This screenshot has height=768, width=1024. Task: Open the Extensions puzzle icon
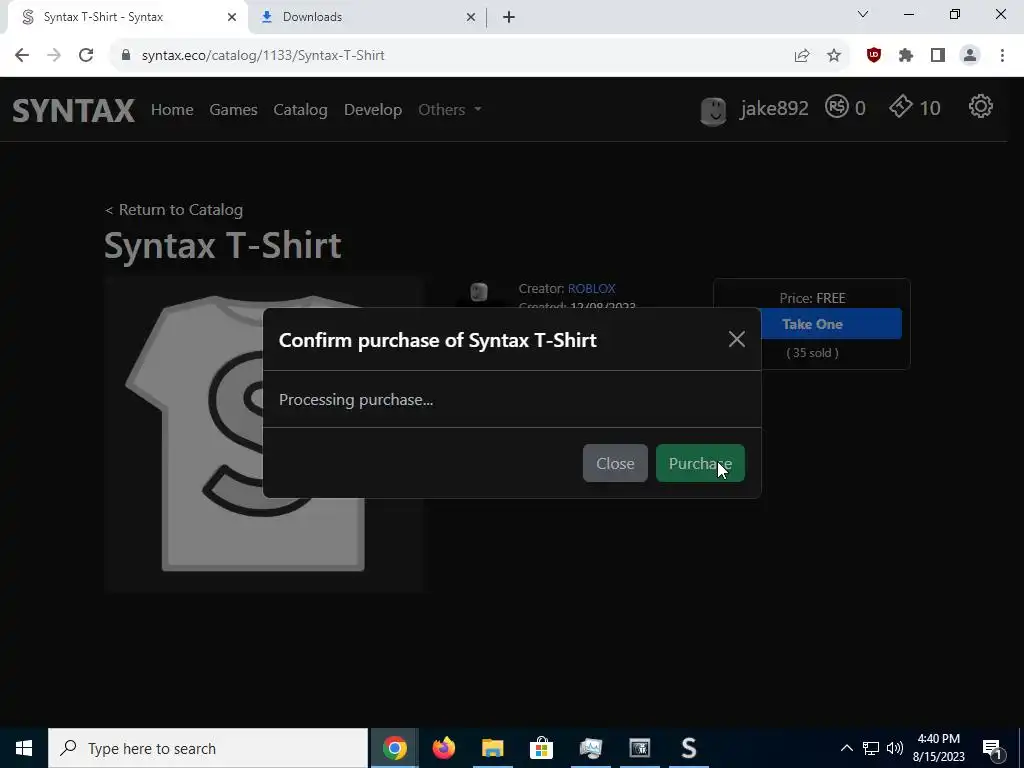(906, 56)
